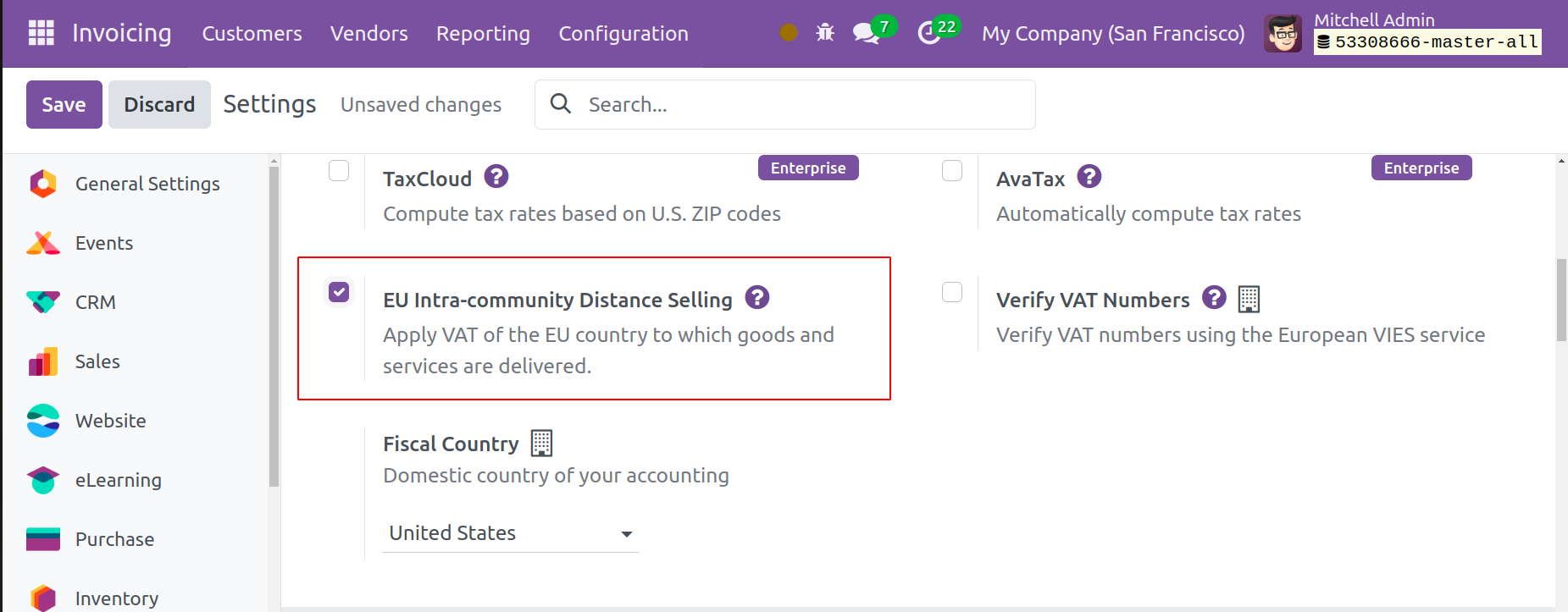Open TaxCloud help question mark
The image size is (1568, 612).
(496, 177)
